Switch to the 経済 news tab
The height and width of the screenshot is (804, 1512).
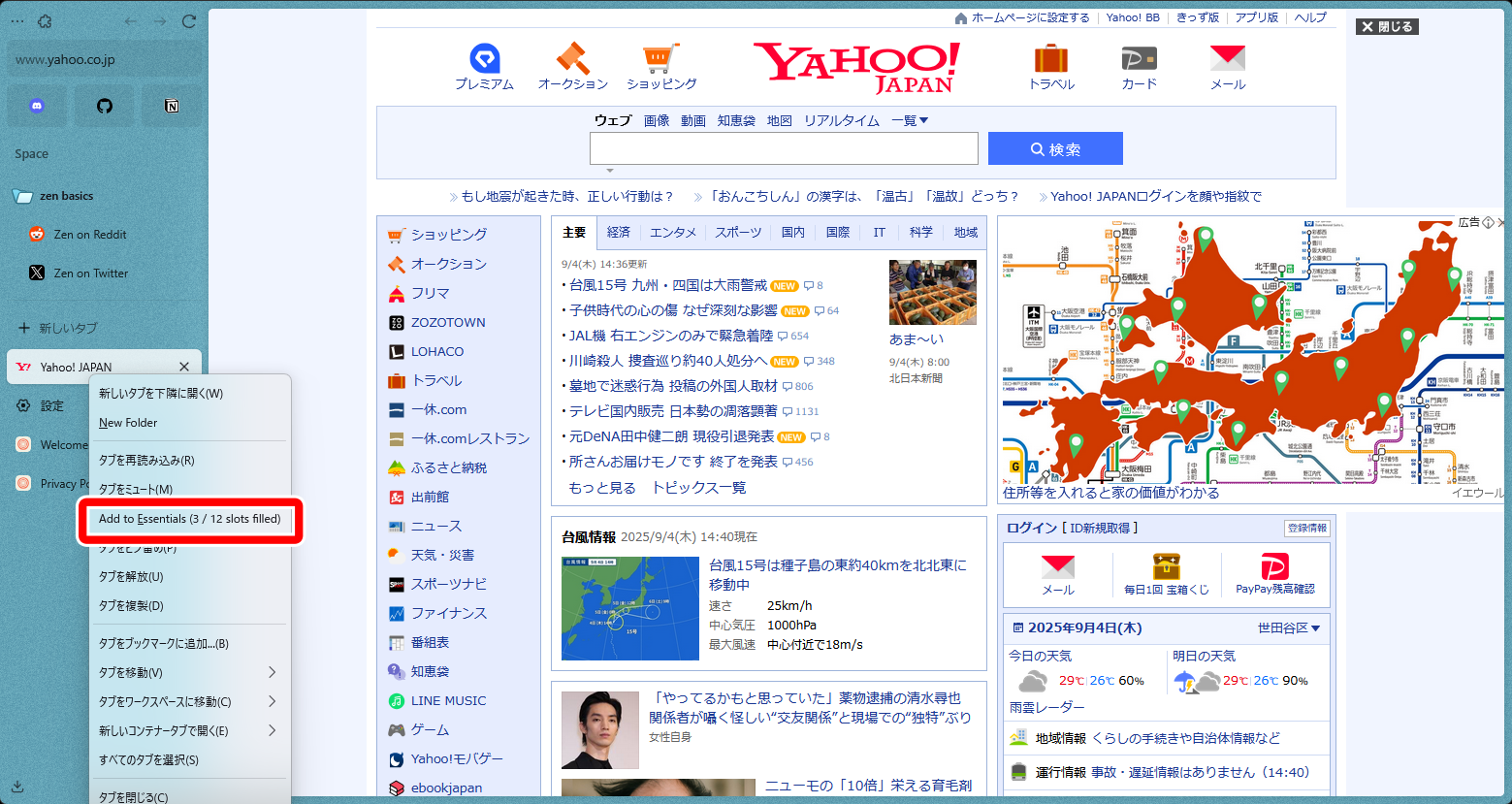pyautogui.click(x=619, y=233)
